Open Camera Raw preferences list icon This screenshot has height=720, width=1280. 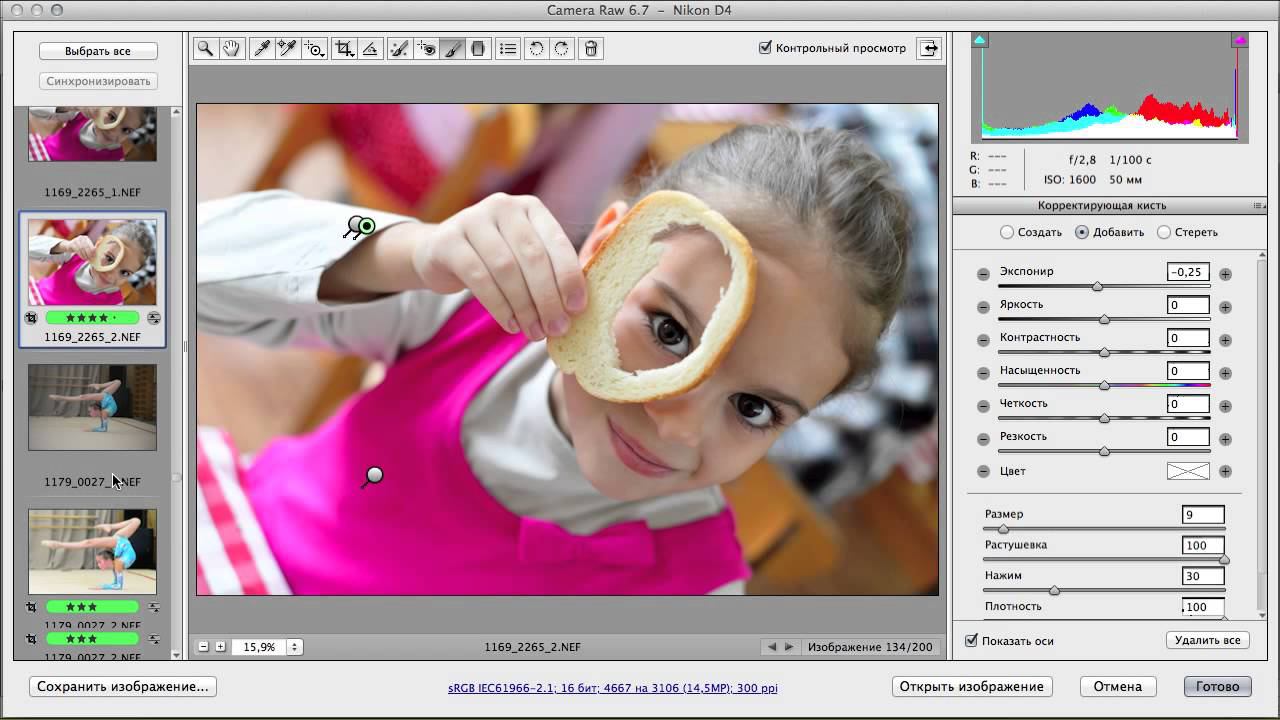[508, 48]
